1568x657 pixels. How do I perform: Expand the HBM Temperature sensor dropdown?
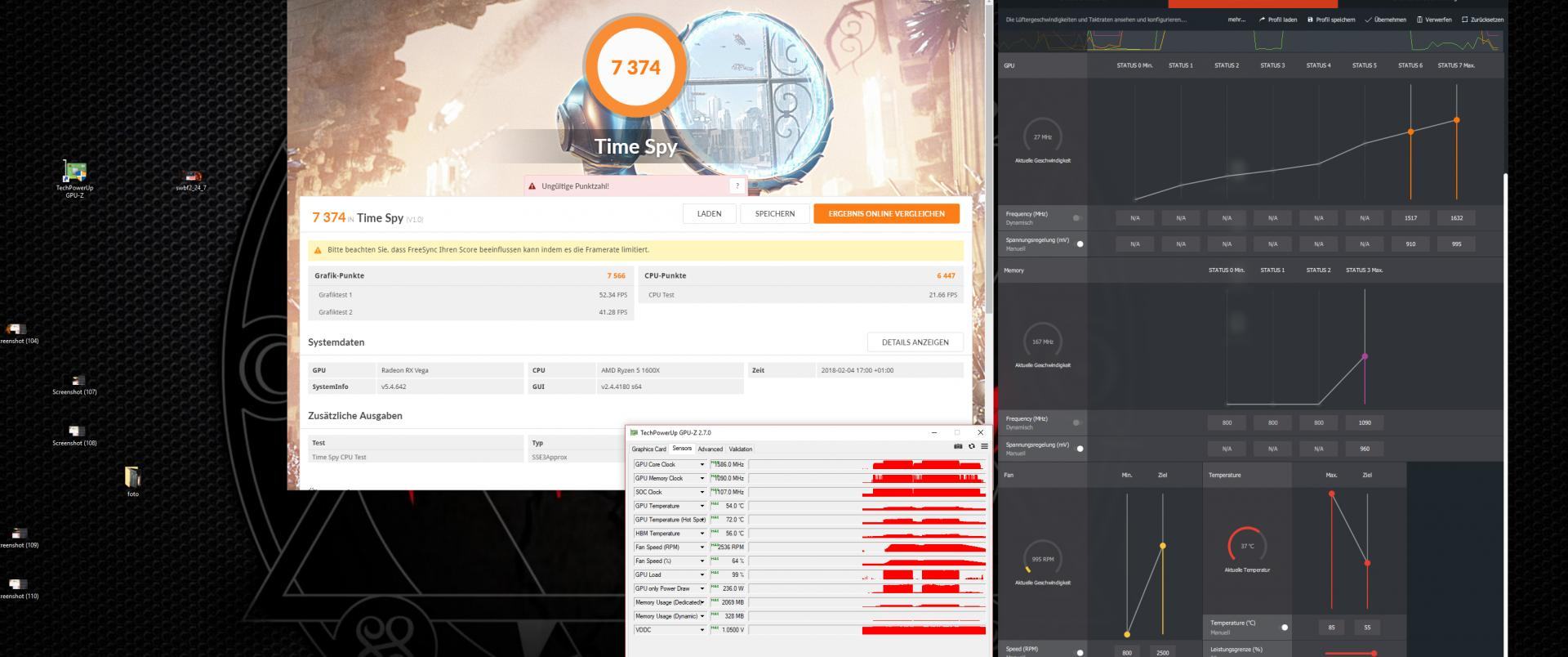click(702, 534)
